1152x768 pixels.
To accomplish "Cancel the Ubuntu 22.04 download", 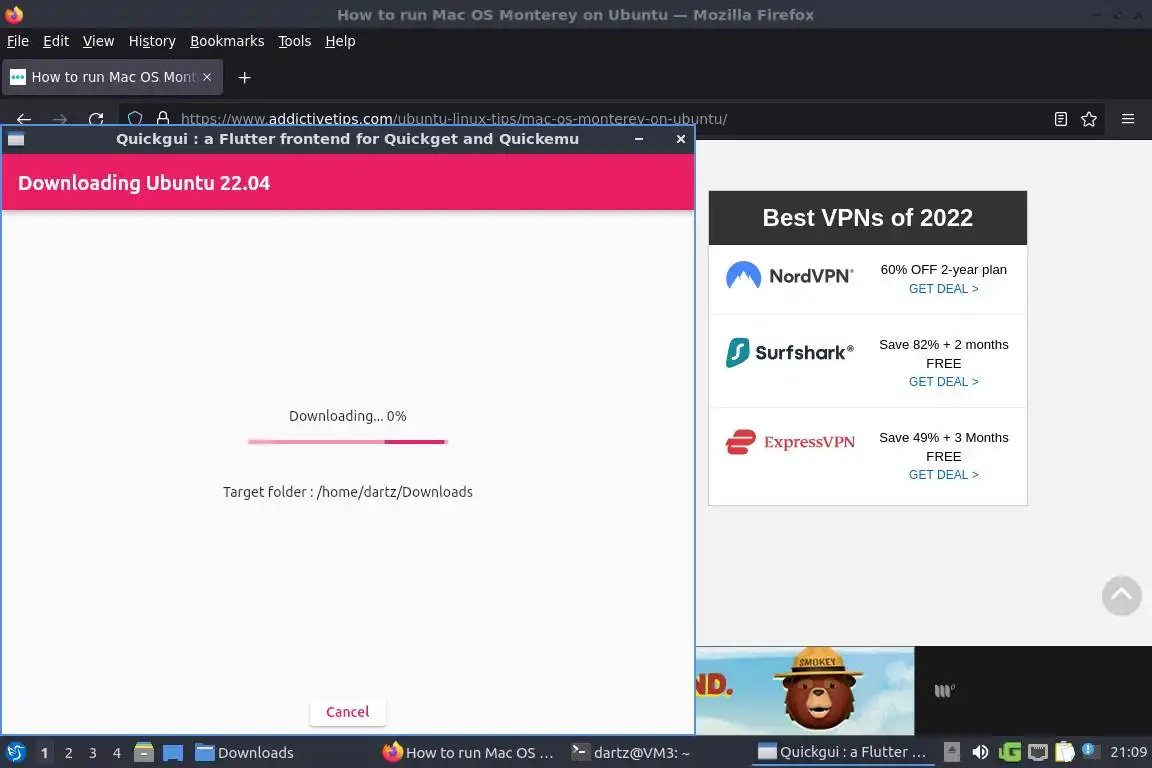I will [348, 711].
